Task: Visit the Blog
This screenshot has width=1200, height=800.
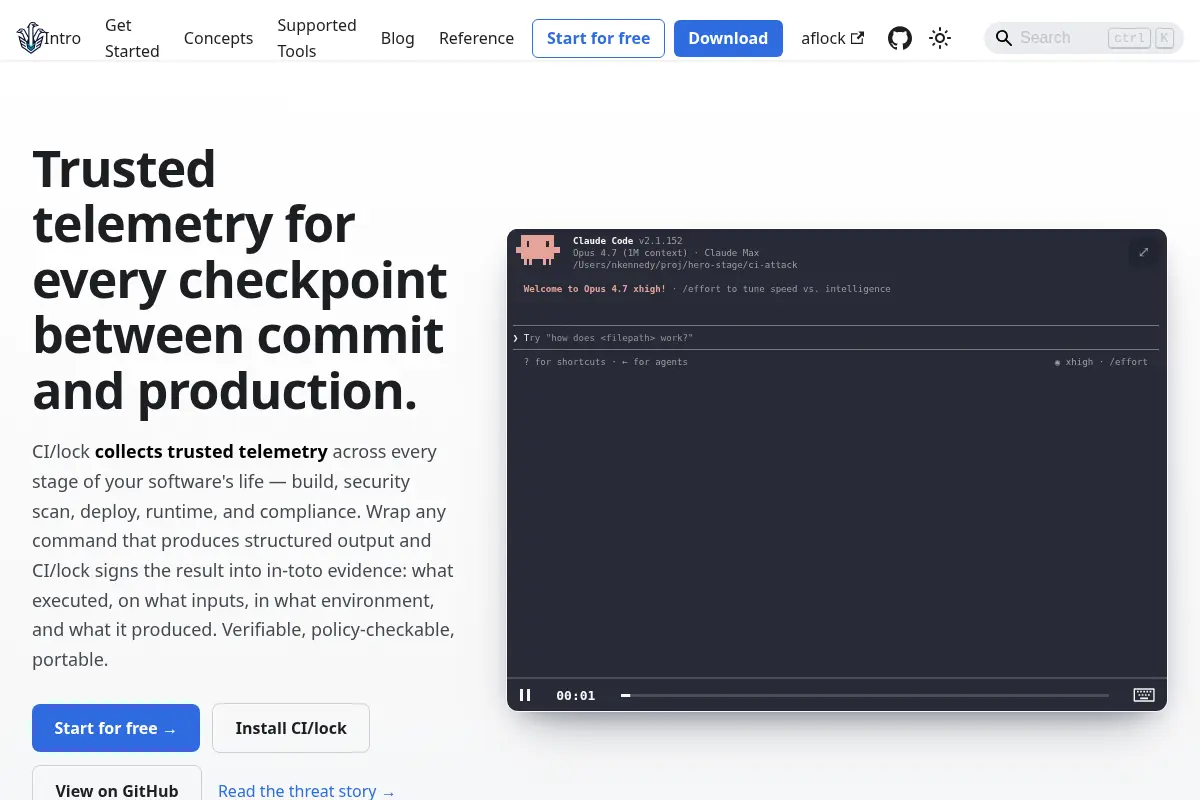Action: (x=397, y=38)
